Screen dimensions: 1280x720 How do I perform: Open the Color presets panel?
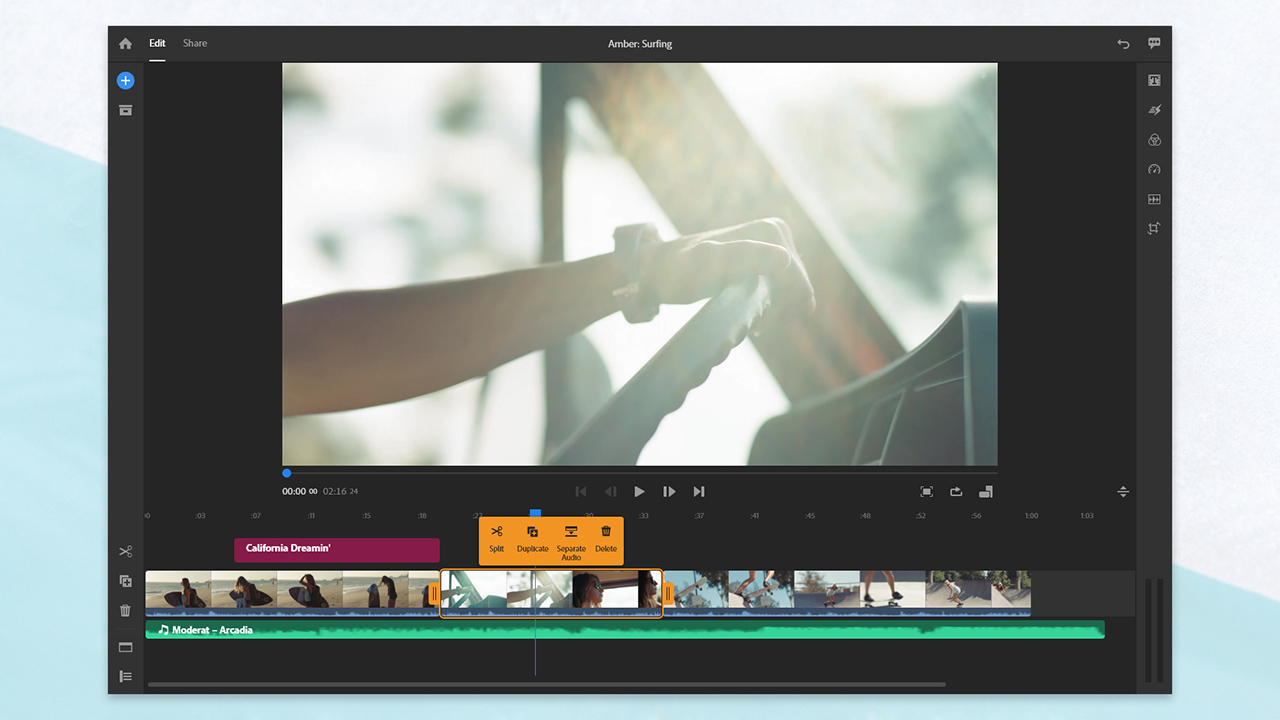tap(1154, 140)
